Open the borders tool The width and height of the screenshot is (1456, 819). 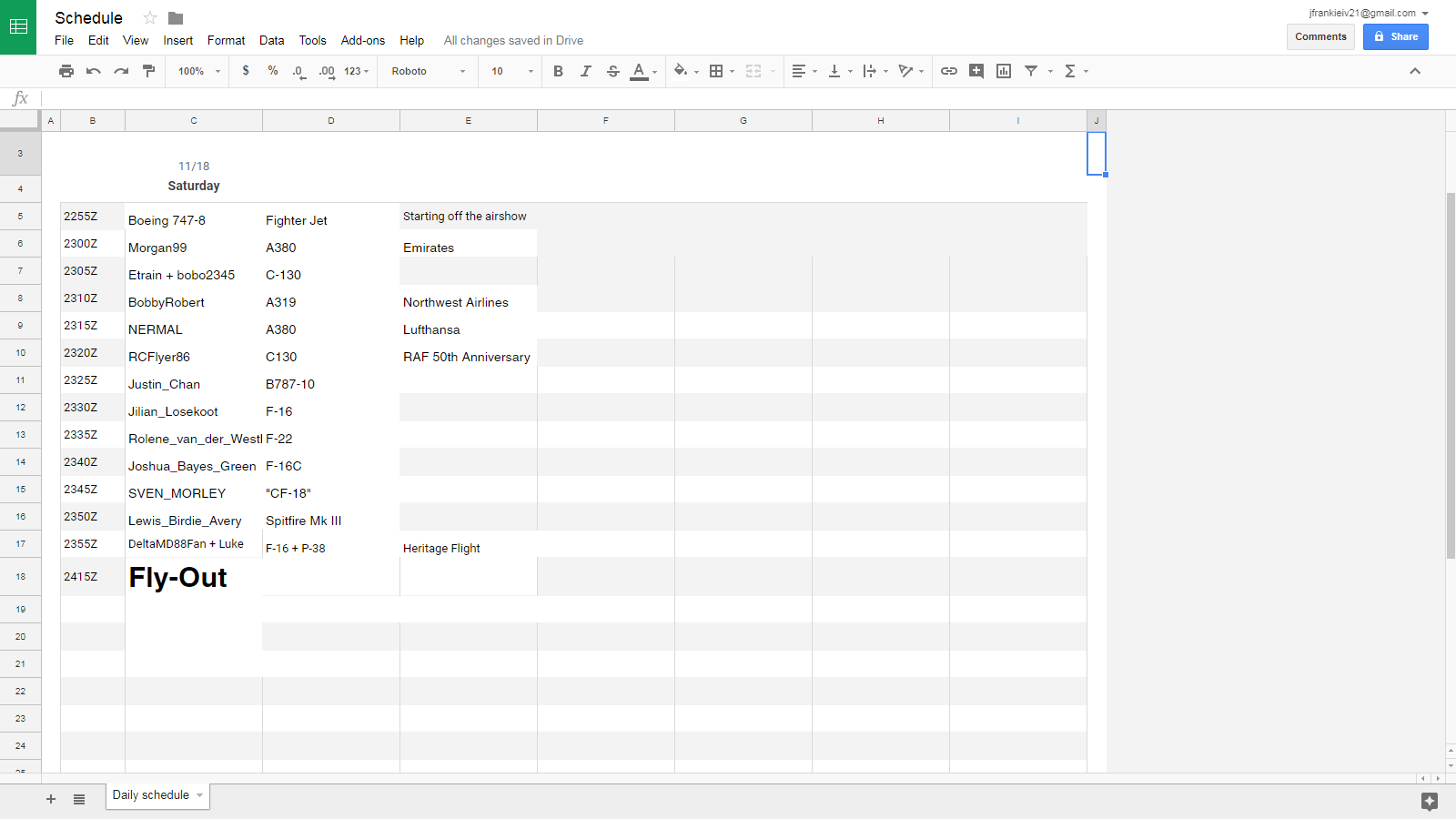[x=716, y=71]
